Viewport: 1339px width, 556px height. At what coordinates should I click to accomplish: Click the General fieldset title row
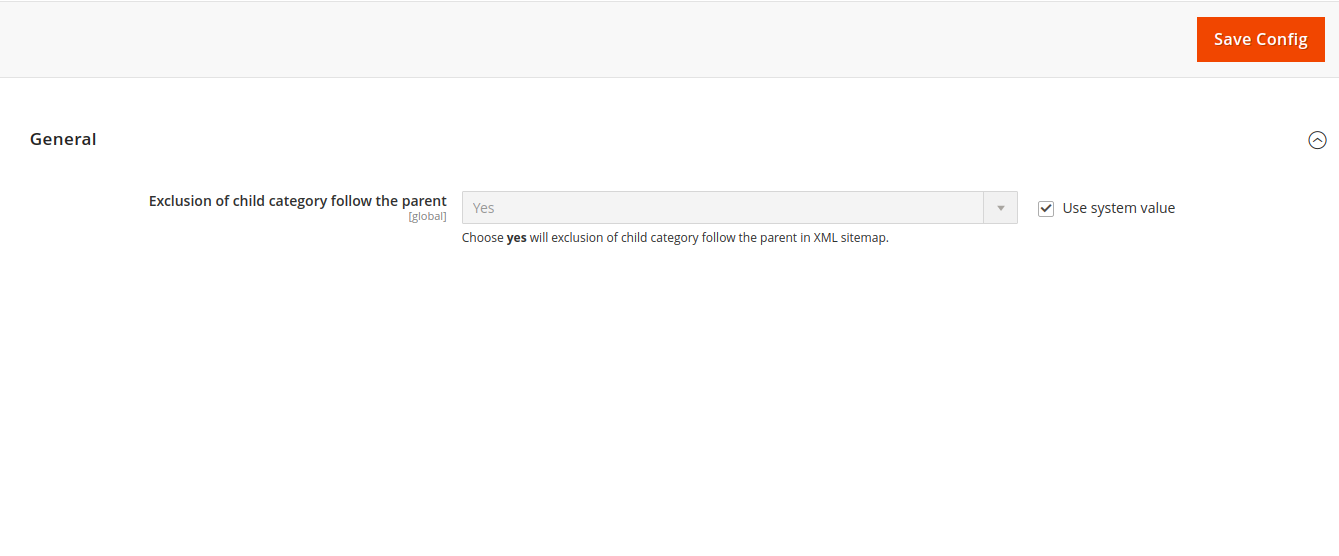[660, 140]
